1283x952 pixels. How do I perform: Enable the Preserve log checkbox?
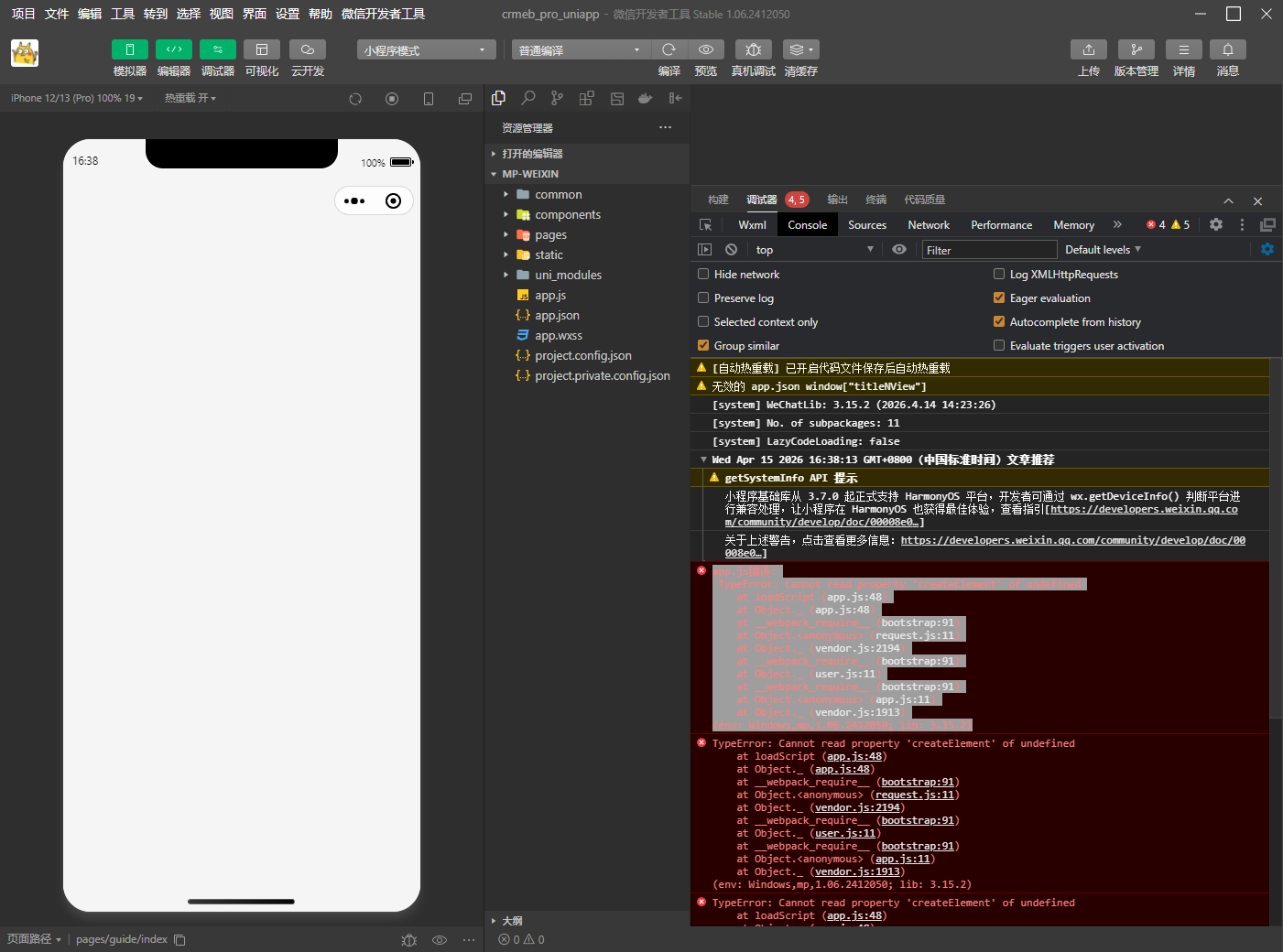point(703,298)
